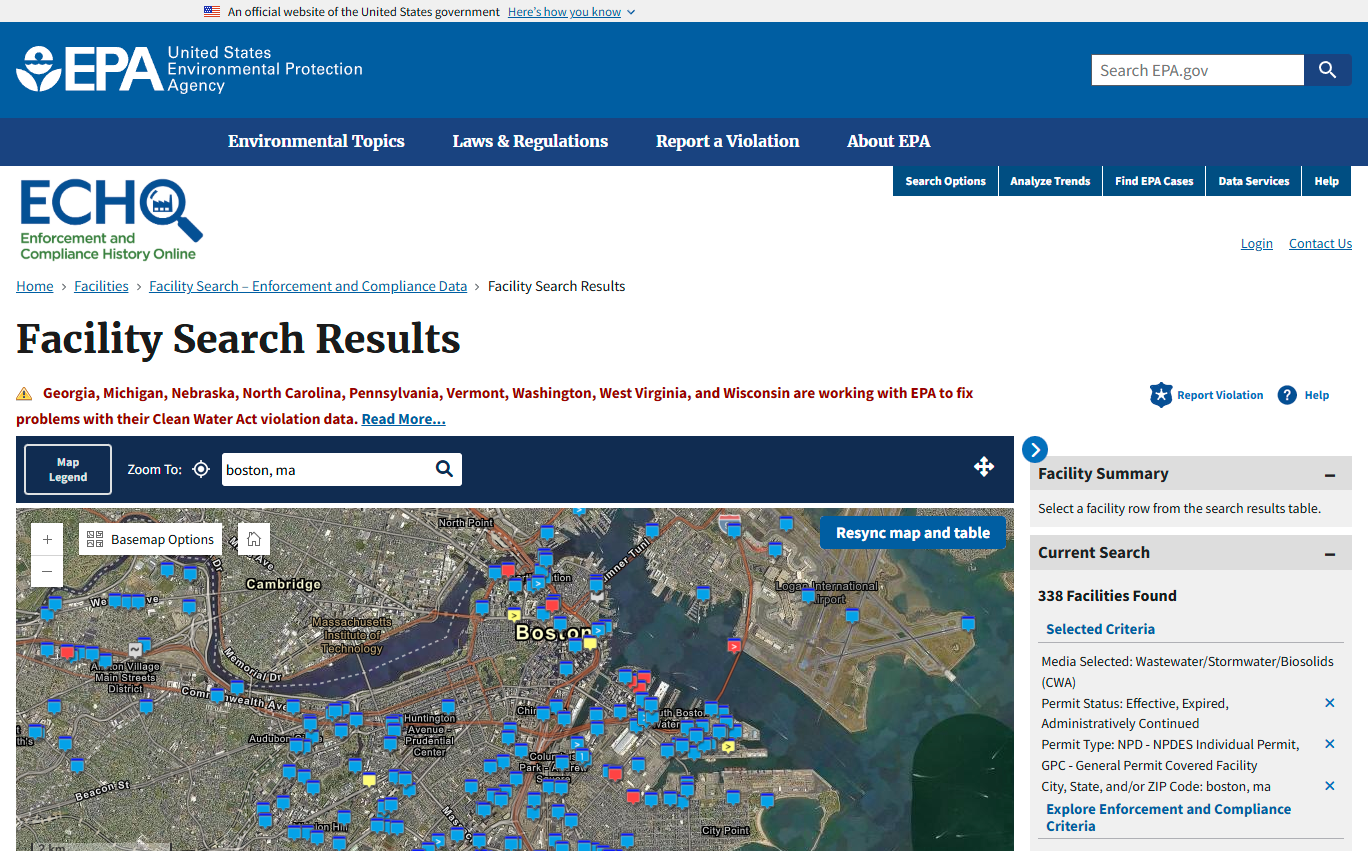Submit the EPA.gov search with magnifier button
Viewport: 1368px width, 851px height.
[x=1328, y=70]
